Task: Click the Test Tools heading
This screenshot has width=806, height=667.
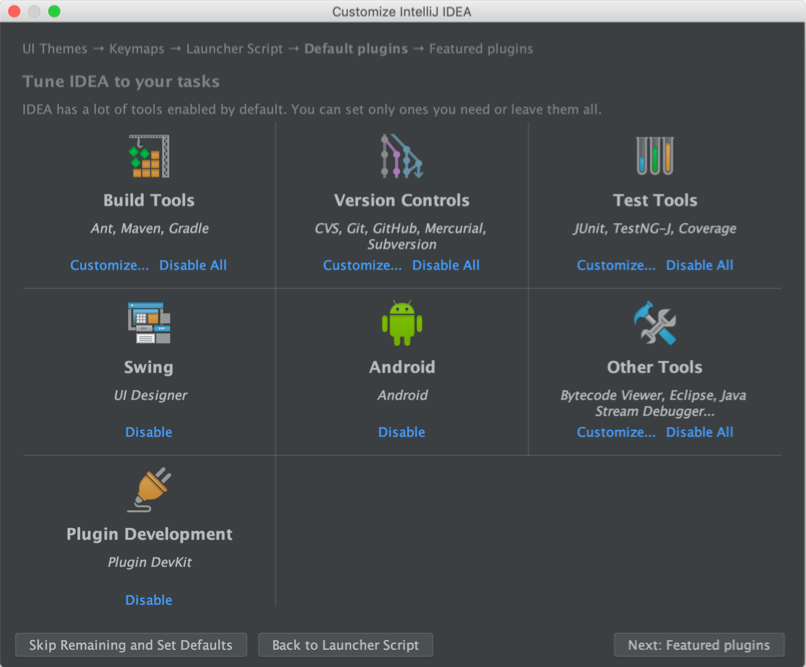Action: click(x=655, y=200)
